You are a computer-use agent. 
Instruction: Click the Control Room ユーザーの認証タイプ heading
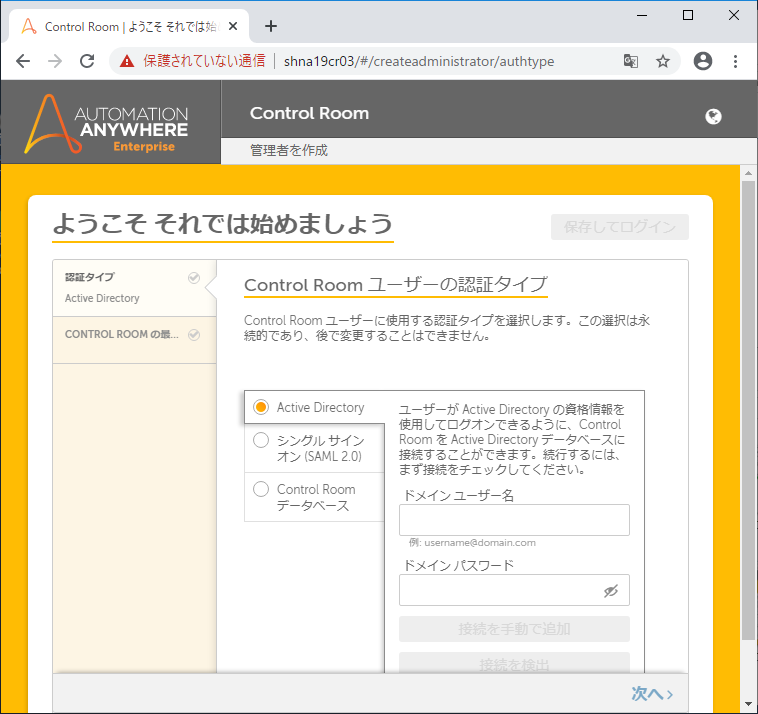(395, 284)
